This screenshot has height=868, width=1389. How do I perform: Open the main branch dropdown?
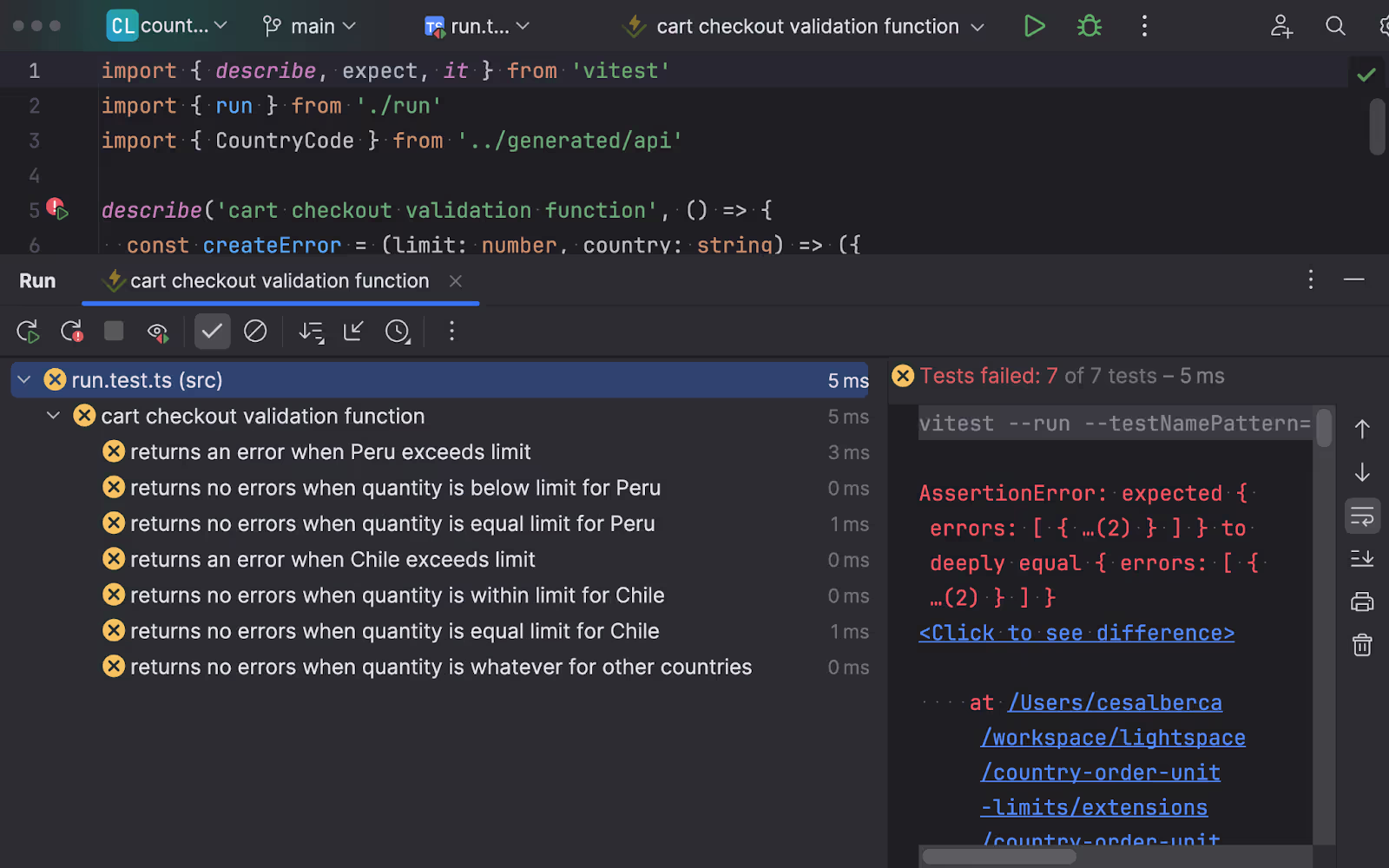(310, 26)
